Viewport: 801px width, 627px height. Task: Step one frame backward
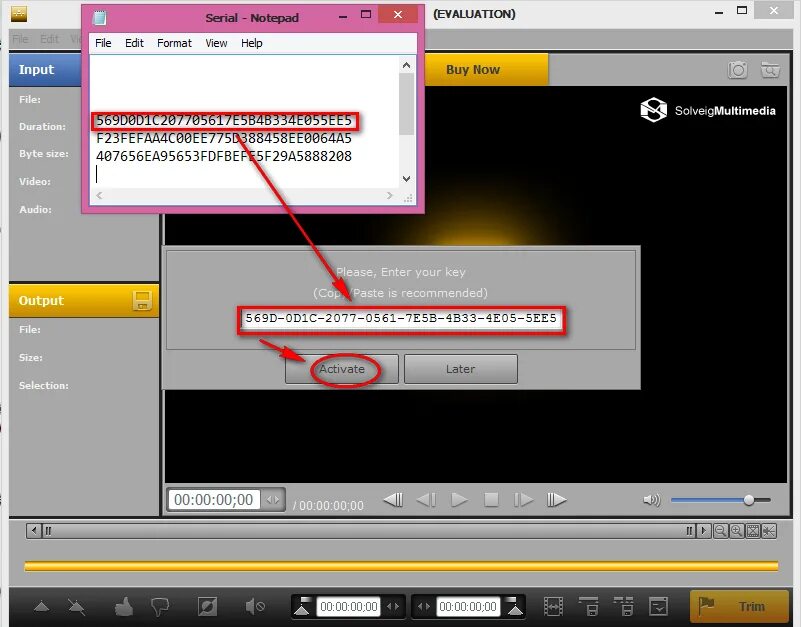click(x=426, y=499)
